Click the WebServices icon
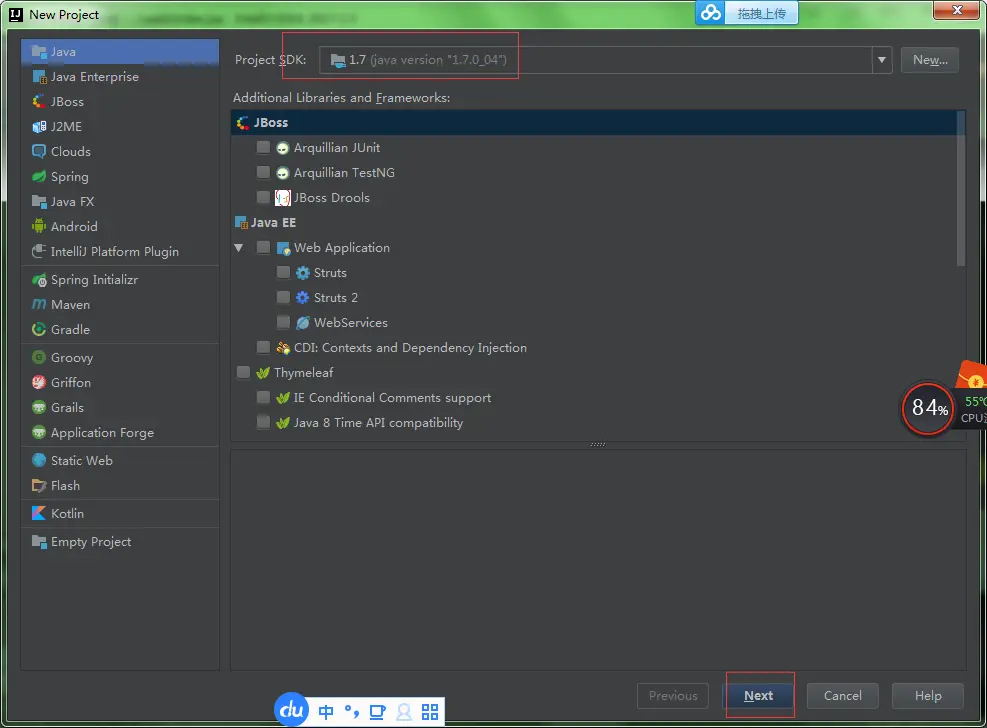 [303, 323]
